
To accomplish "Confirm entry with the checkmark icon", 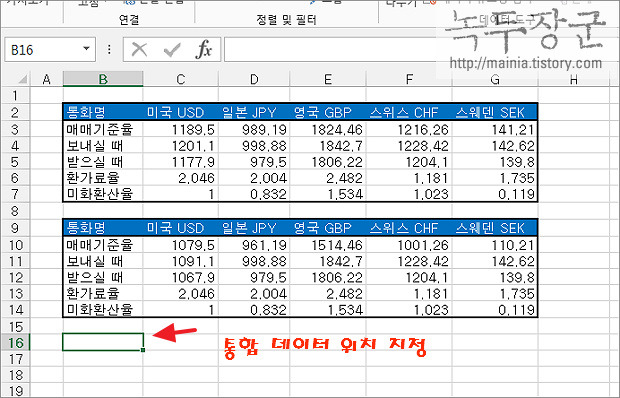I will (172, 50).
